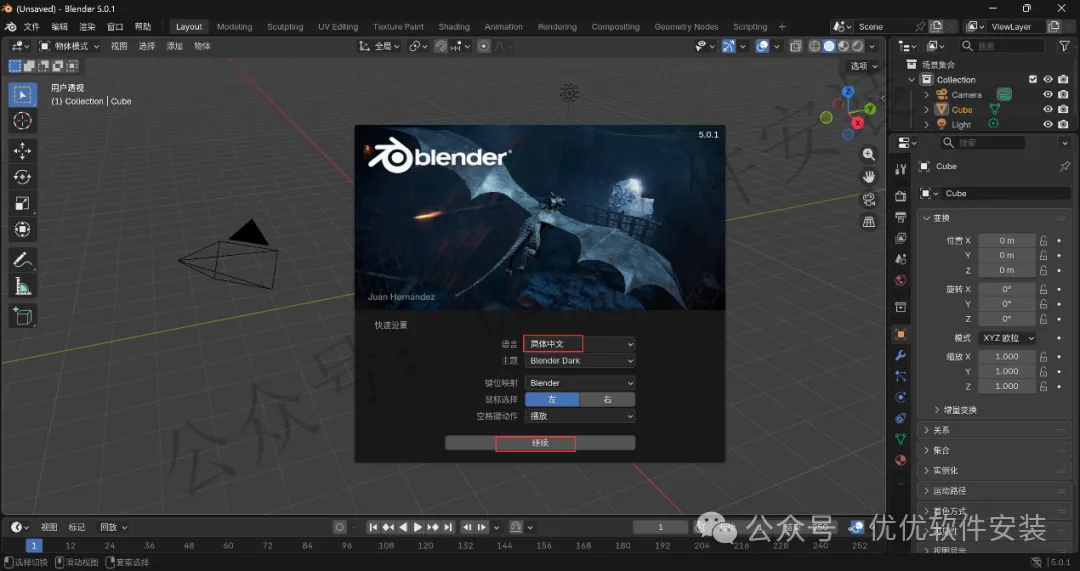Click the 继续 continue button

coord(540,443)
